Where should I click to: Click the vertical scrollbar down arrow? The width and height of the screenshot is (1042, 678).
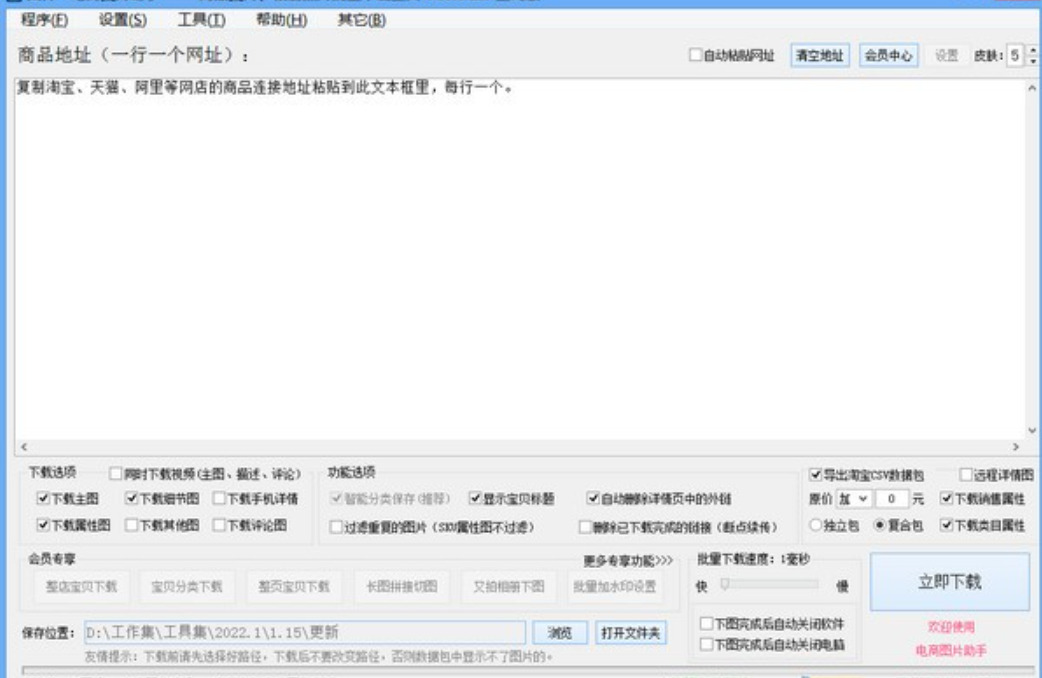pos(1032,430)
